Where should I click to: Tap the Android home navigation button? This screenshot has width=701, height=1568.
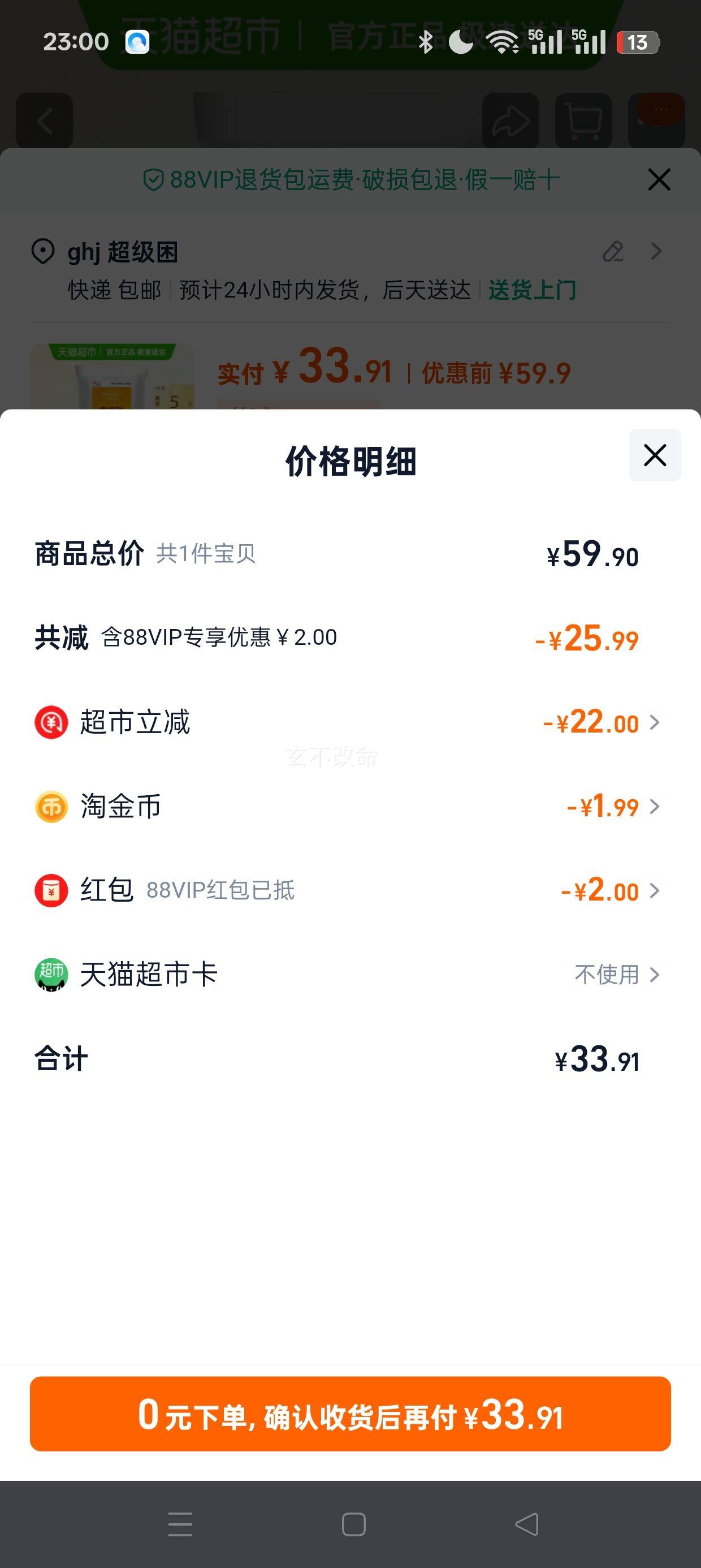[353, 1525]
